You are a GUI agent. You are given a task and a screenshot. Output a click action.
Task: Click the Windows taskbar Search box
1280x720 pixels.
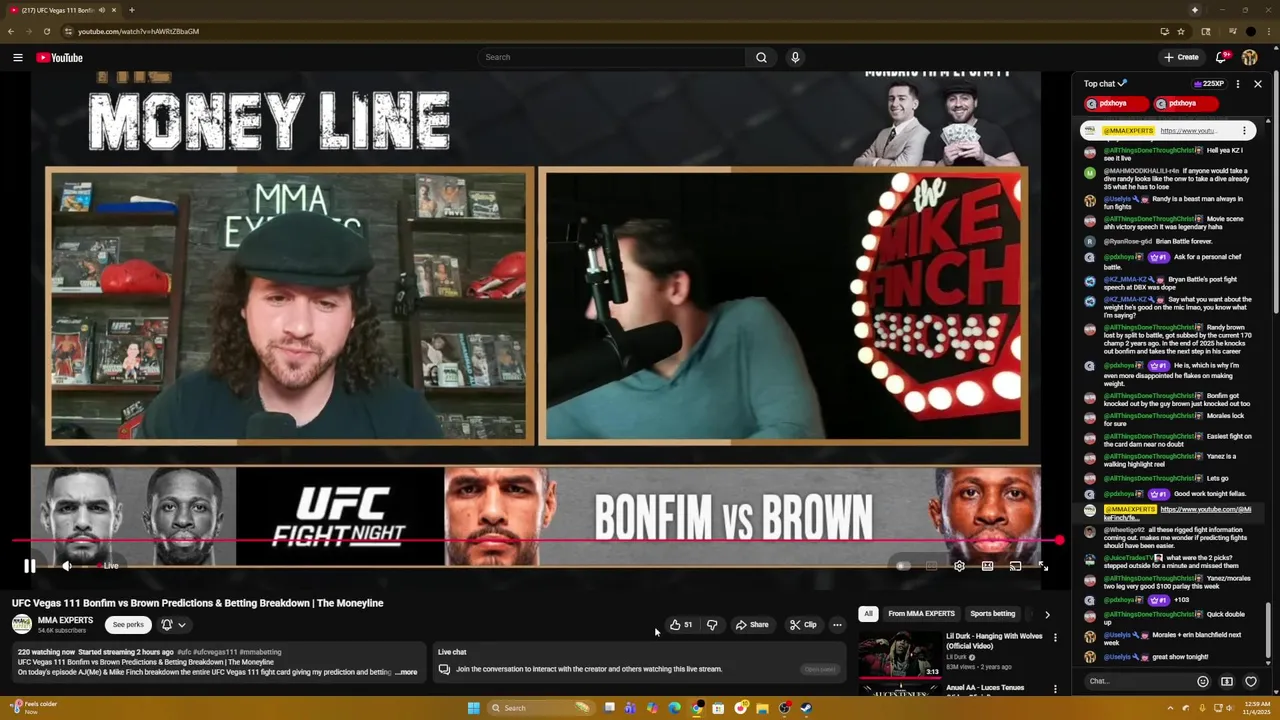click(540, 708)
